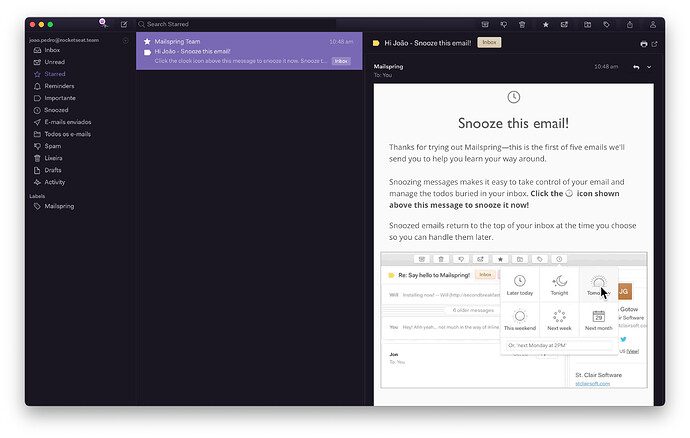
Task: Compose a new message
Action: tap(124, 25)
